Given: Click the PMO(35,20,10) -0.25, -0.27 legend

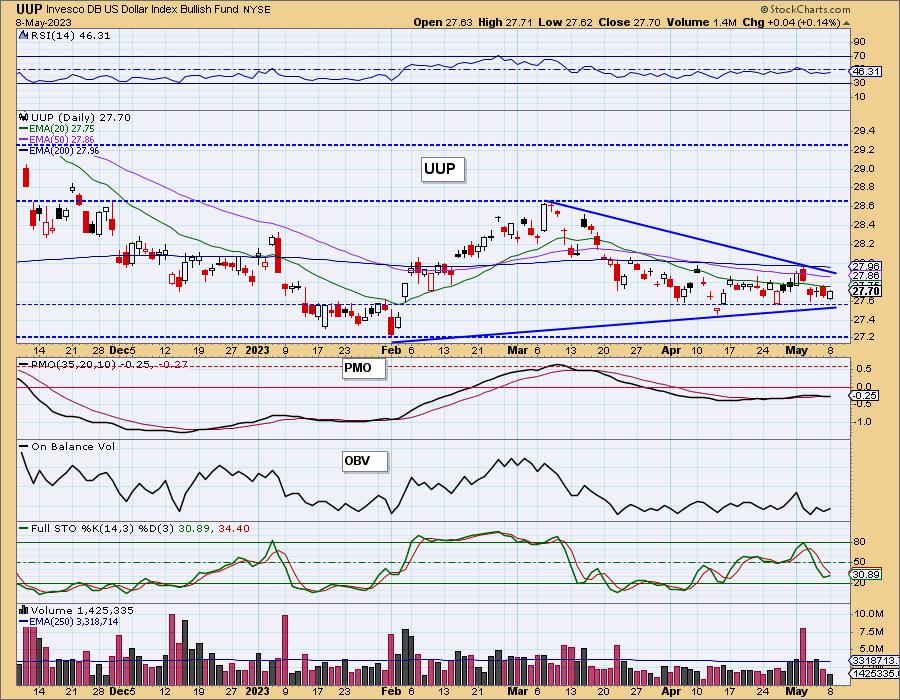Looking at the screenshot, I should coord(109,364).
